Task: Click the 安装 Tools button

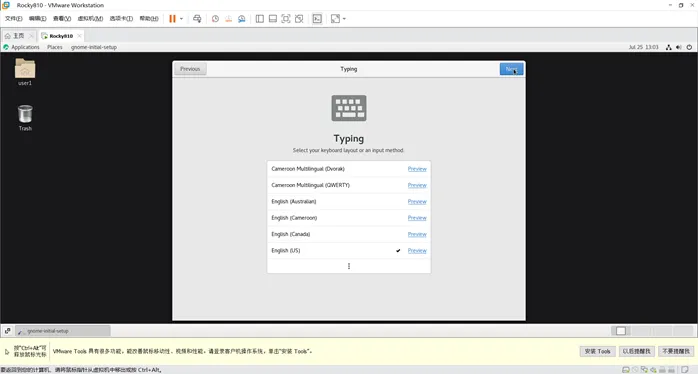Action: (x=597, y=351)
